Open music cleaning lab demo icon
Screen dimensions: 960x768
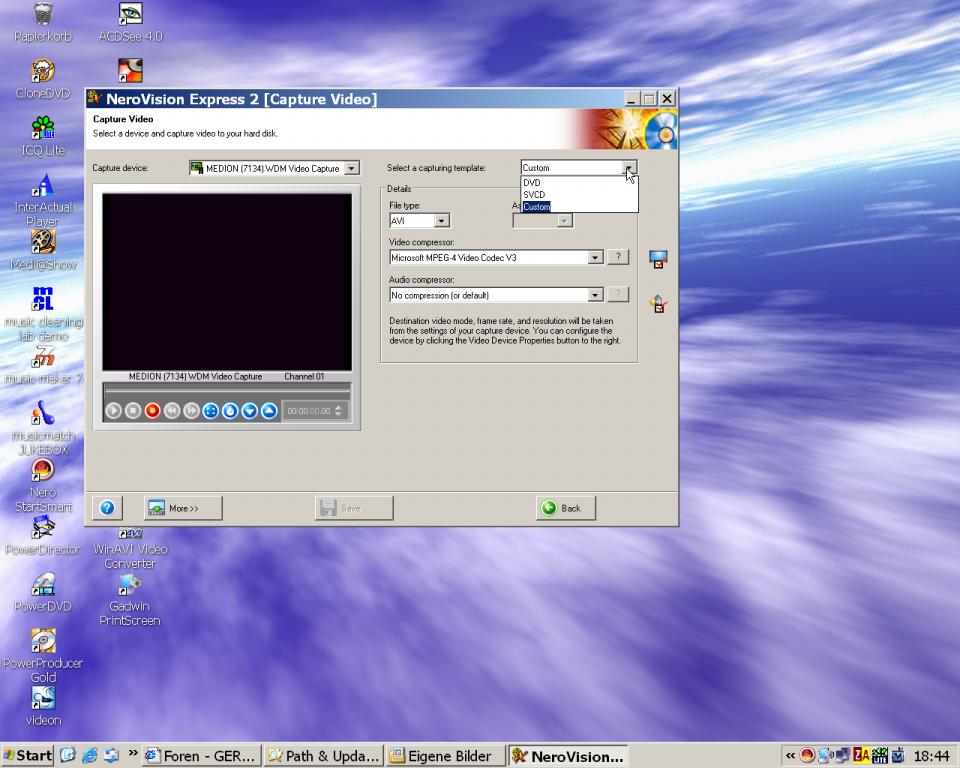pyautogui.click(x=43, y=315)
